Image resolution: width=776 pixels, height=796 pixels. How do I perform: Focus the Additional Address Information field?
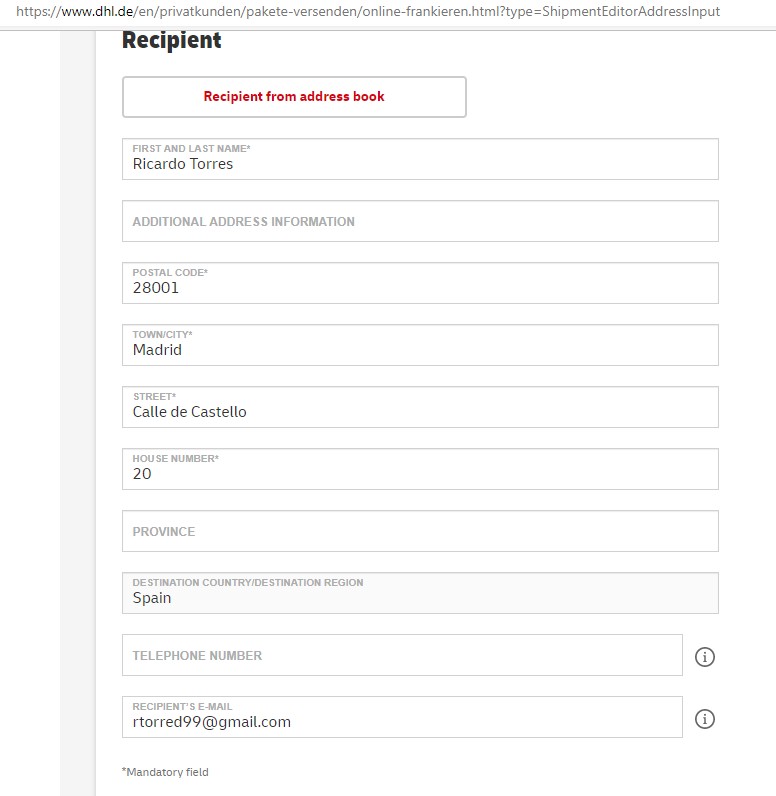pyautogui.click(x=420, y=221)
